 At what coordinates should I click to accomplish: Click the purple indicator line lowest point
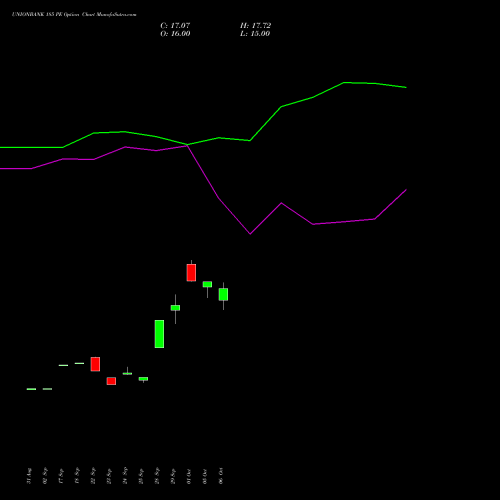[250, 234]
